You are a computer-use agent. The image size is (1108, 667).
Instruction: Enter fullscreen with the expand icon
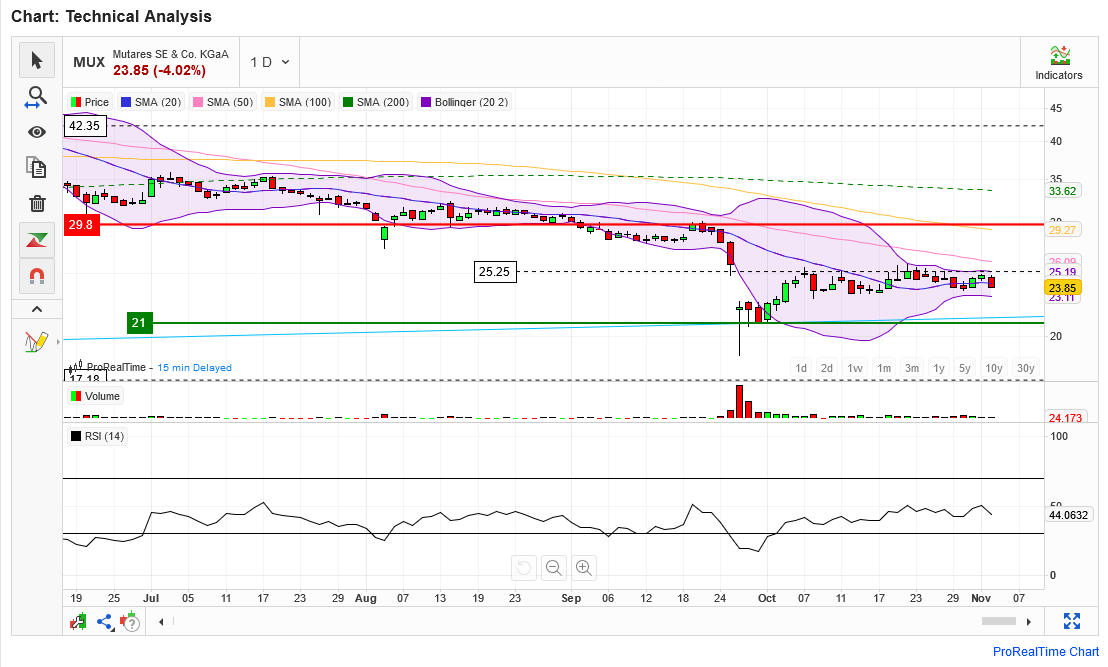(1072, 621)
